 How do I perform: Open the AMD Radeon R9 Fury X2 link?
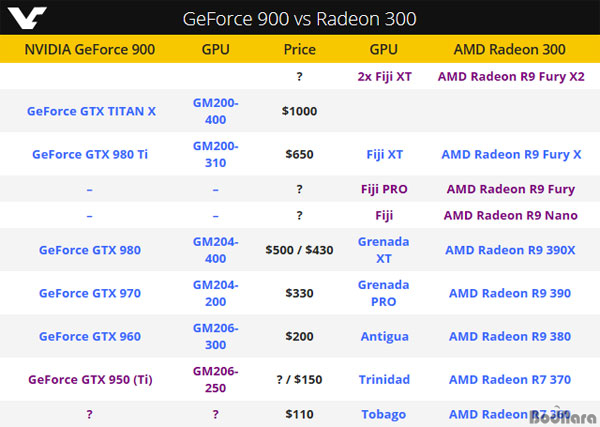click(511, 77)
